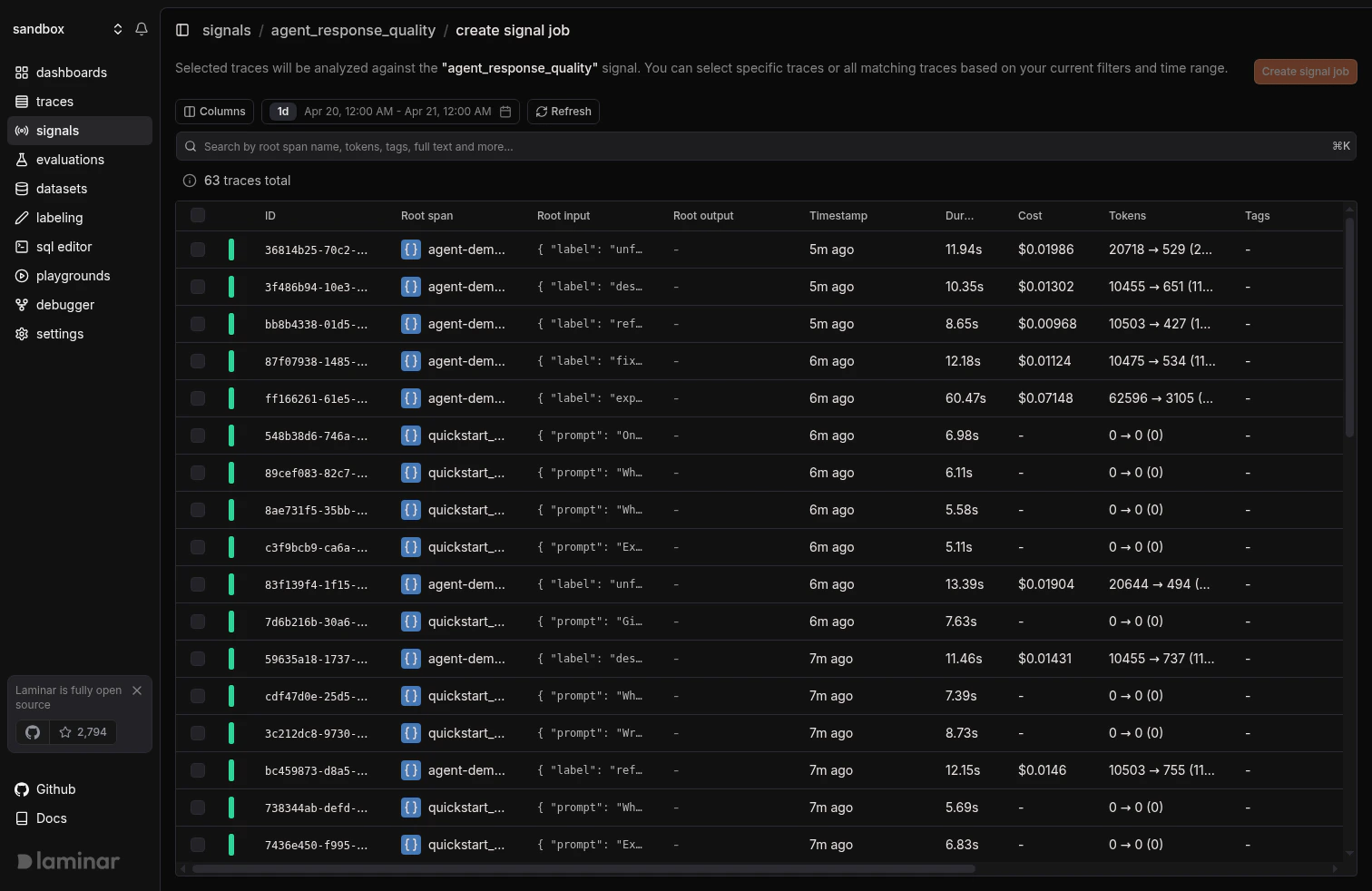This screenshot has height=891, width=1372.
Task: Open the datasets section
Action: (61, 189)
